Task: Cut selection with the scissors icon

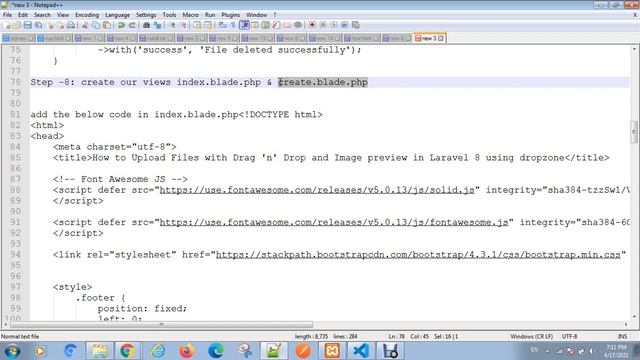Action: pyautogui.click(x=85, y=25)
